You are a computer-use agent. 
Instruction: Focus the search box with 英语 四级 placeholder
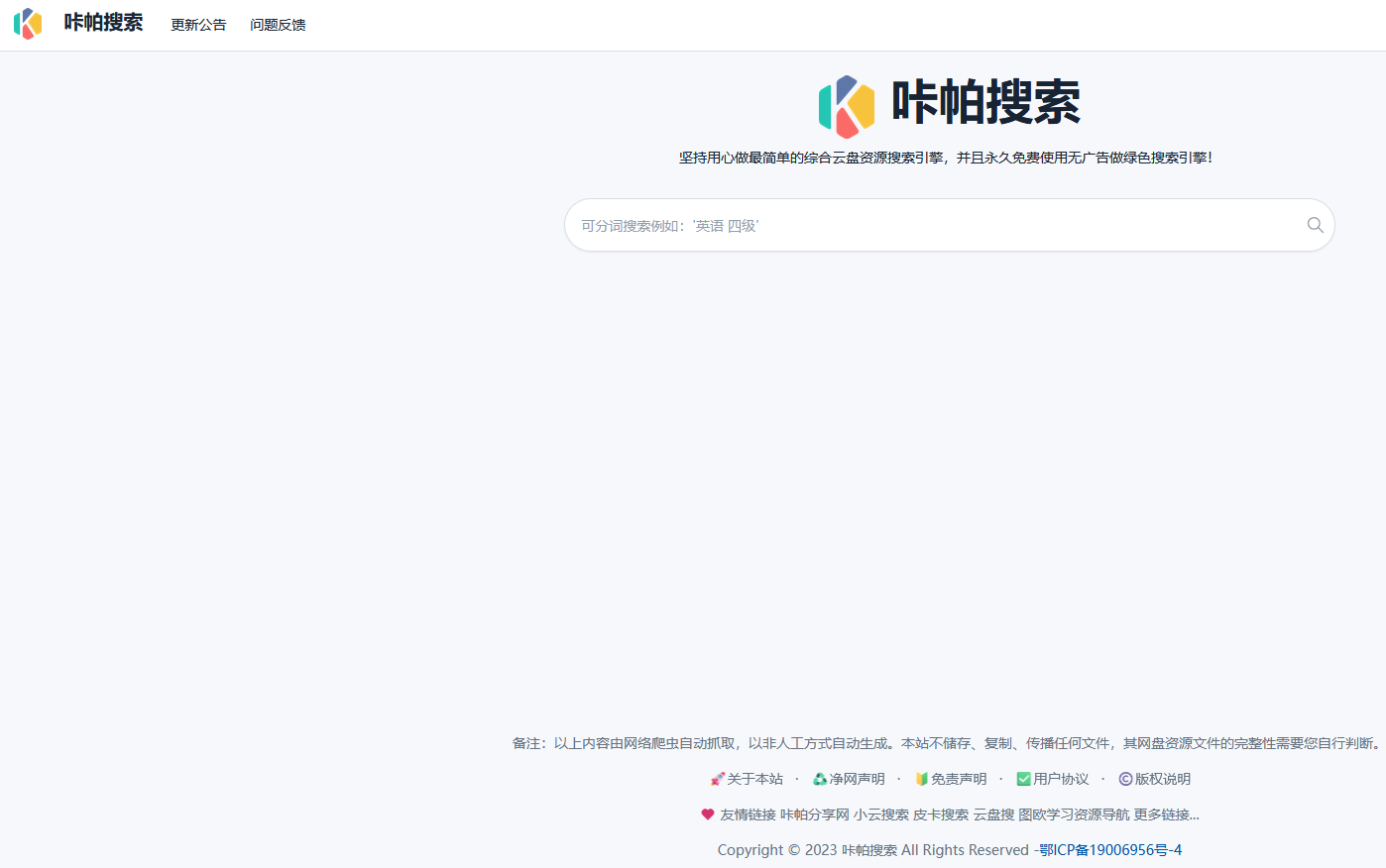932,225
